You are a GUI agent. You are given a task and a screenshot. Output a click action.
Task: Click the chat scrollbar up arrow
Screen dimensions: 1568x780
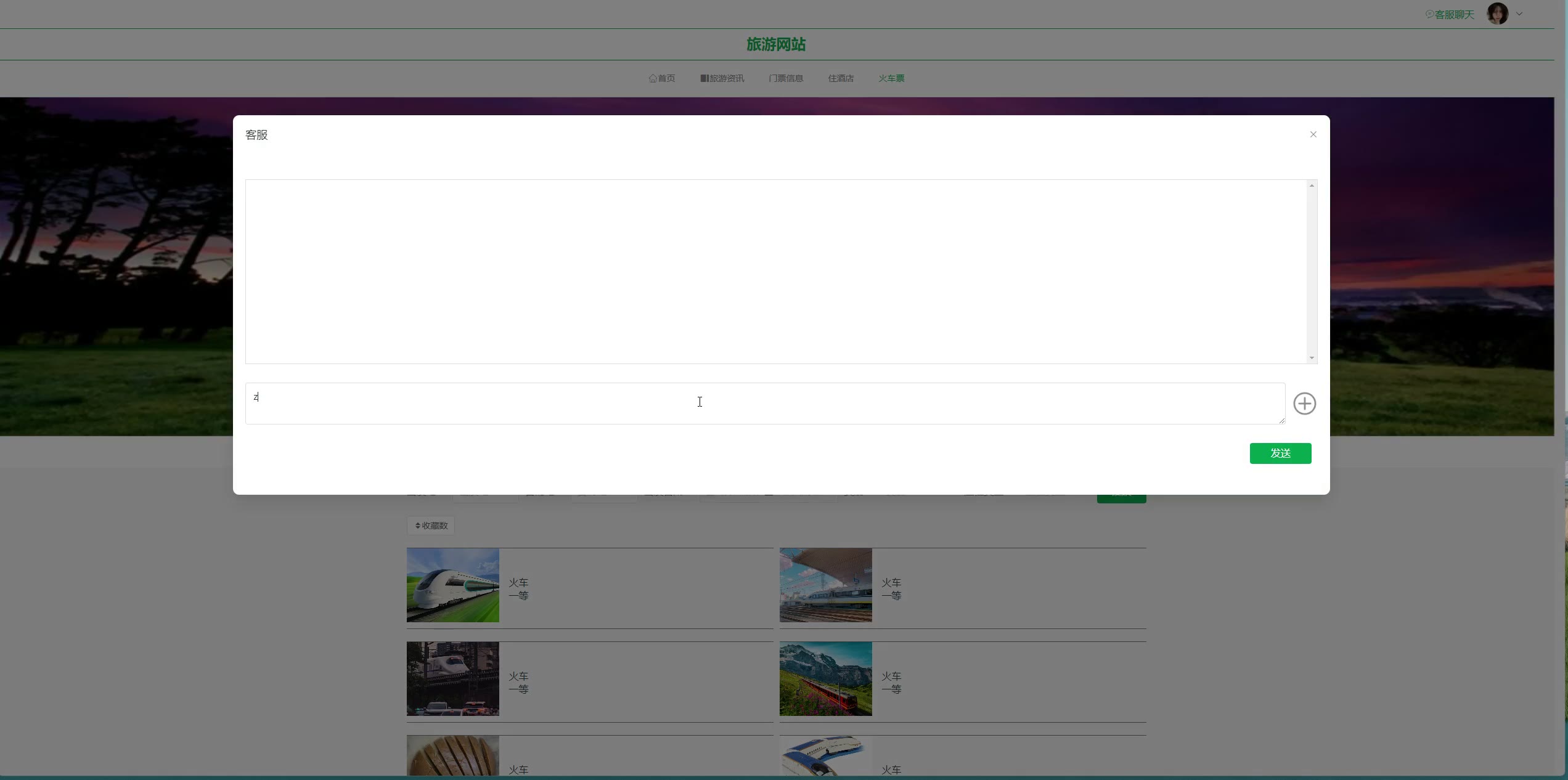pos(1312,185)
